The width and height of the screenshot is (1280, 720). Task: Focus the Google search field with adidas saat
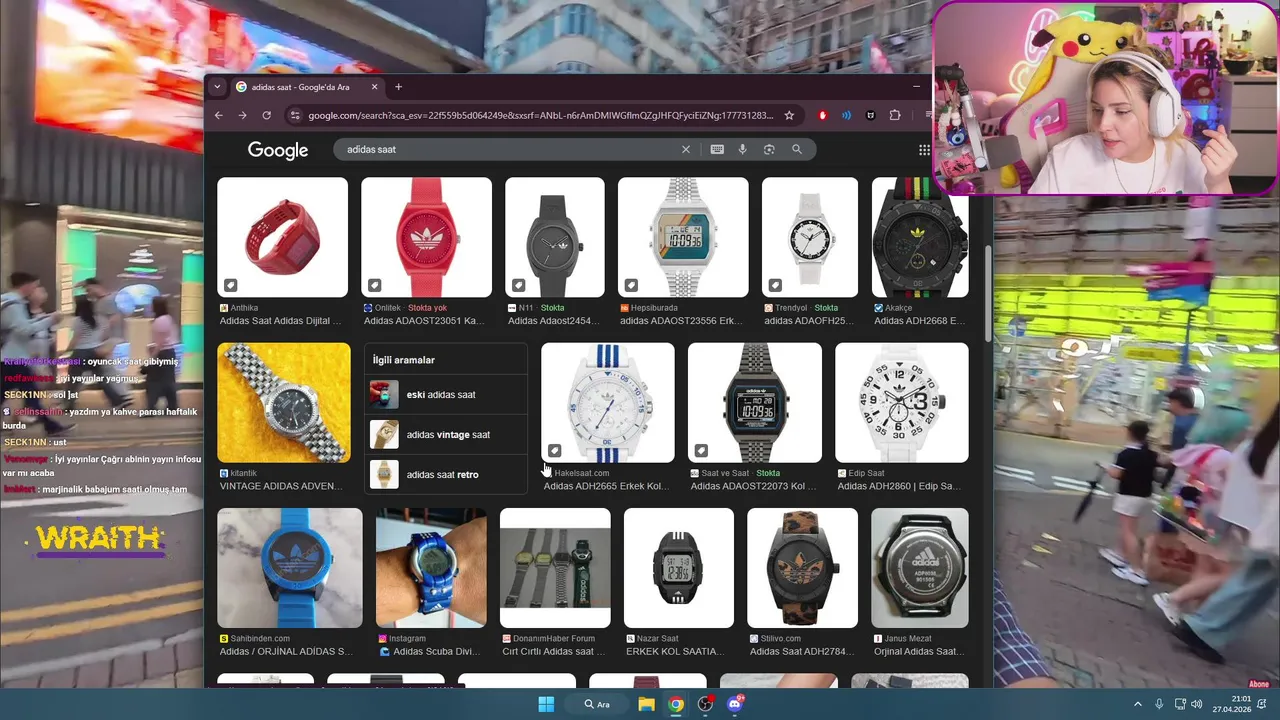click(x=510, y=149)
